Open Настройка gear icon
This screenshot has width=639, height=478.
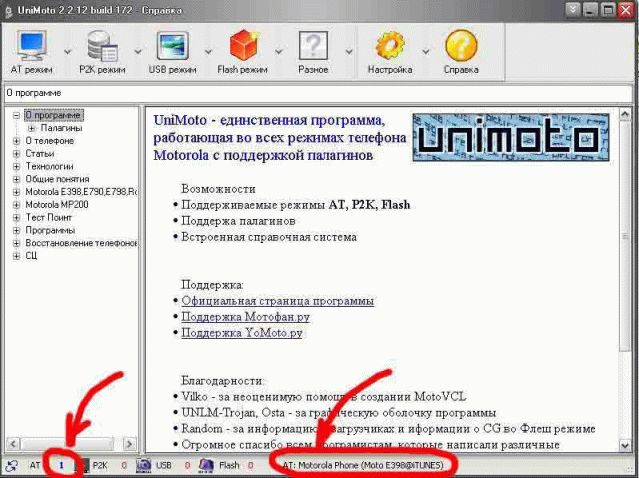pos(390,45)
